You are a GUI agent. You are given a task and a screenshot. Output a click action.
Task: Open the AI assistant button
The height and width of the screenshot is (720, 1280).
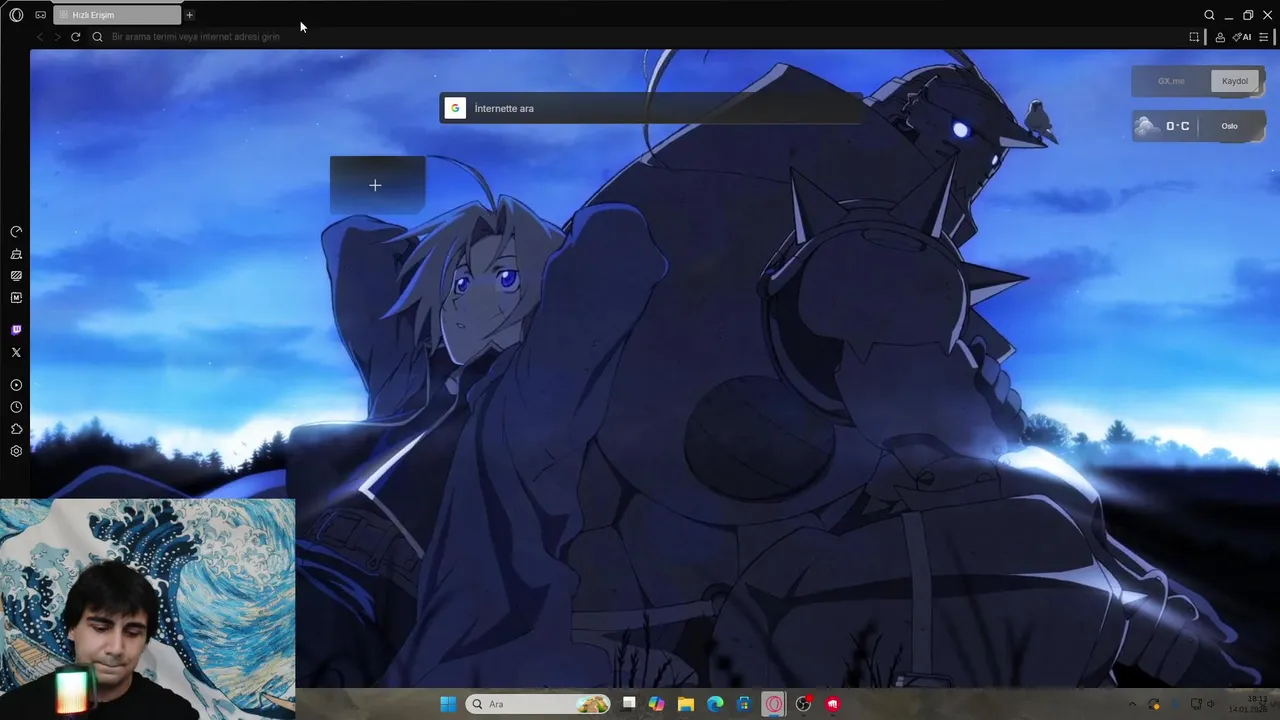[x=1242, y=37]
